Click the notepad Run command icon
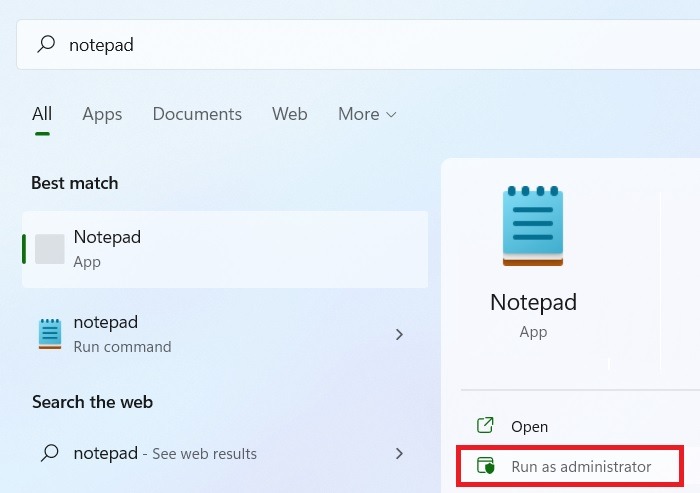Screen dimensions: 700x493 point(50,334)
